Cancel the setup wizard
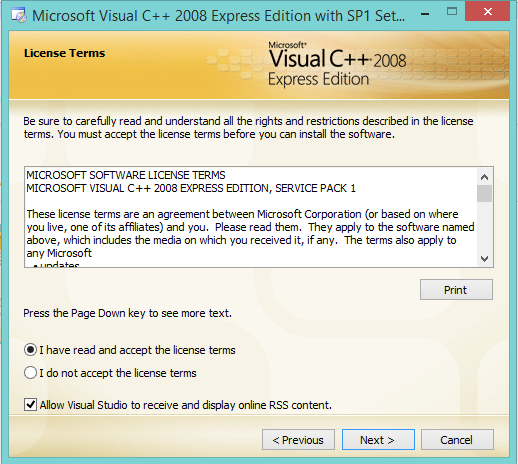518x464 pixels. tap(457, 440)
